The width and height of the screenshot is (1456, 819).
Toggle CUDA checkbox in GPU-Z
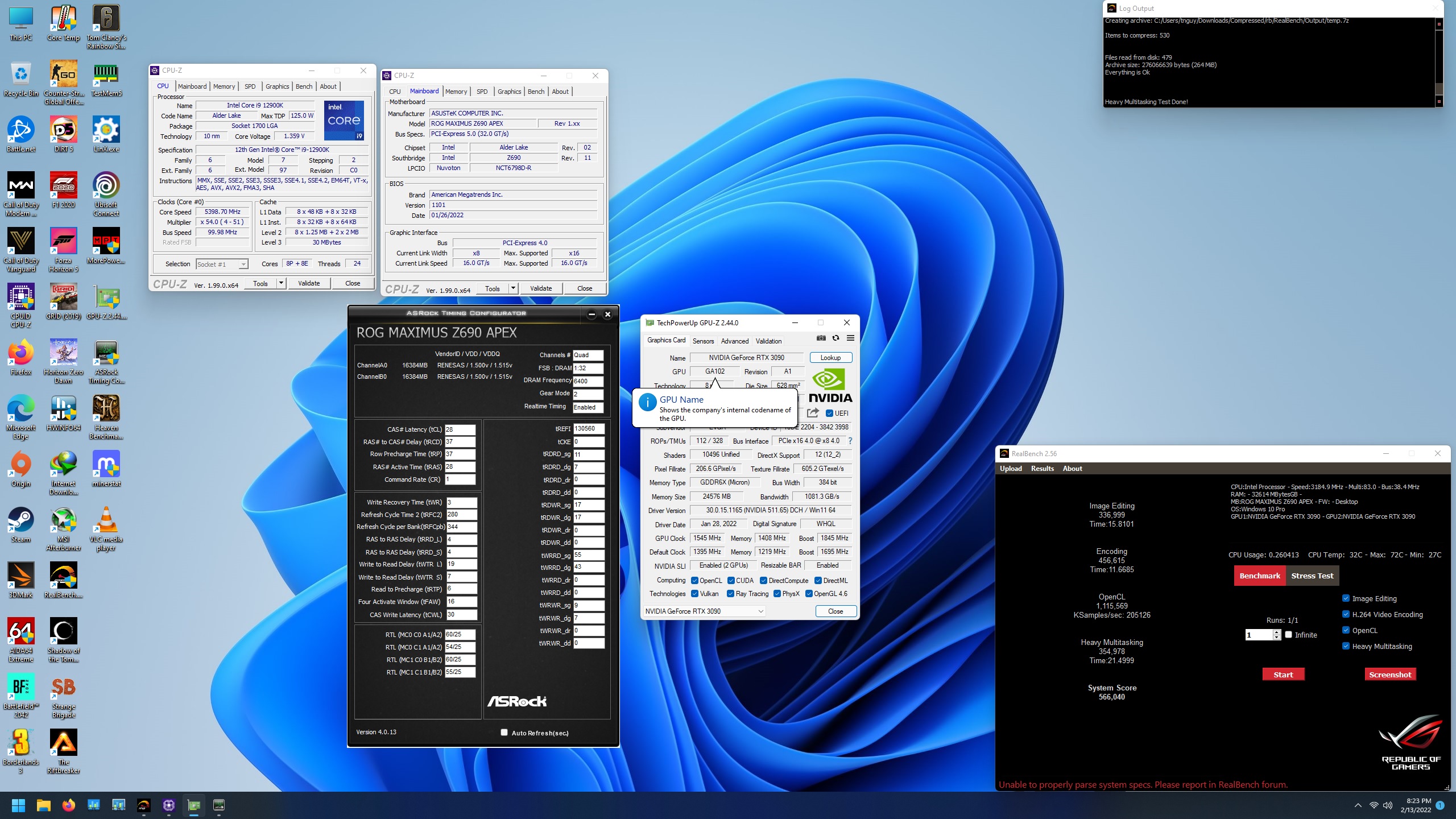[731, 581]
